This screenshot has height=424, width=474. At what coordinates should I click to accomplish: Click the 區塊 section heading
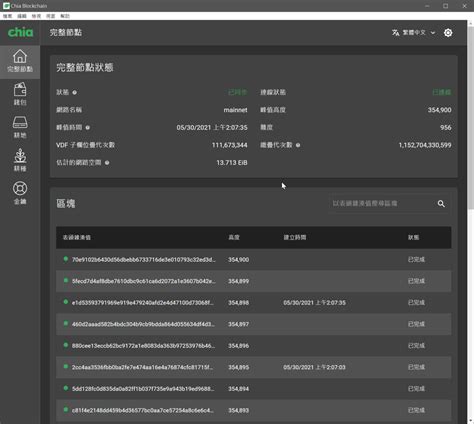(x=66, y=204)
